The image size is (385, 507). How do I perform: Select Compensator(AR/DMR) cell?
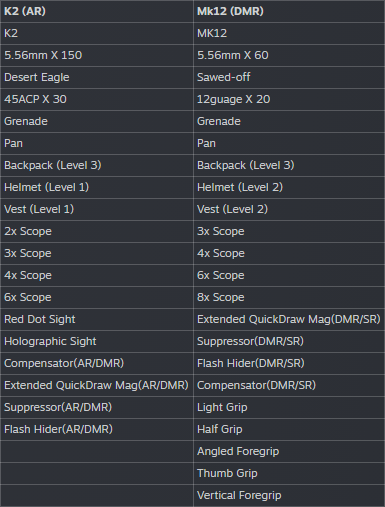(x=97, y=363)
